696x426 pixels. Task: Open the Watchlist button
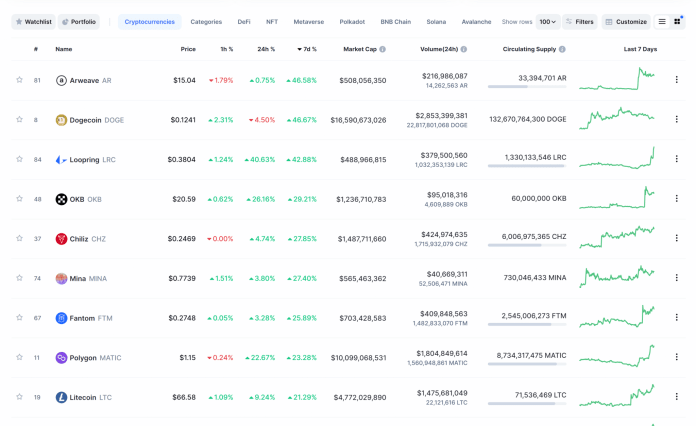(33, 21)
